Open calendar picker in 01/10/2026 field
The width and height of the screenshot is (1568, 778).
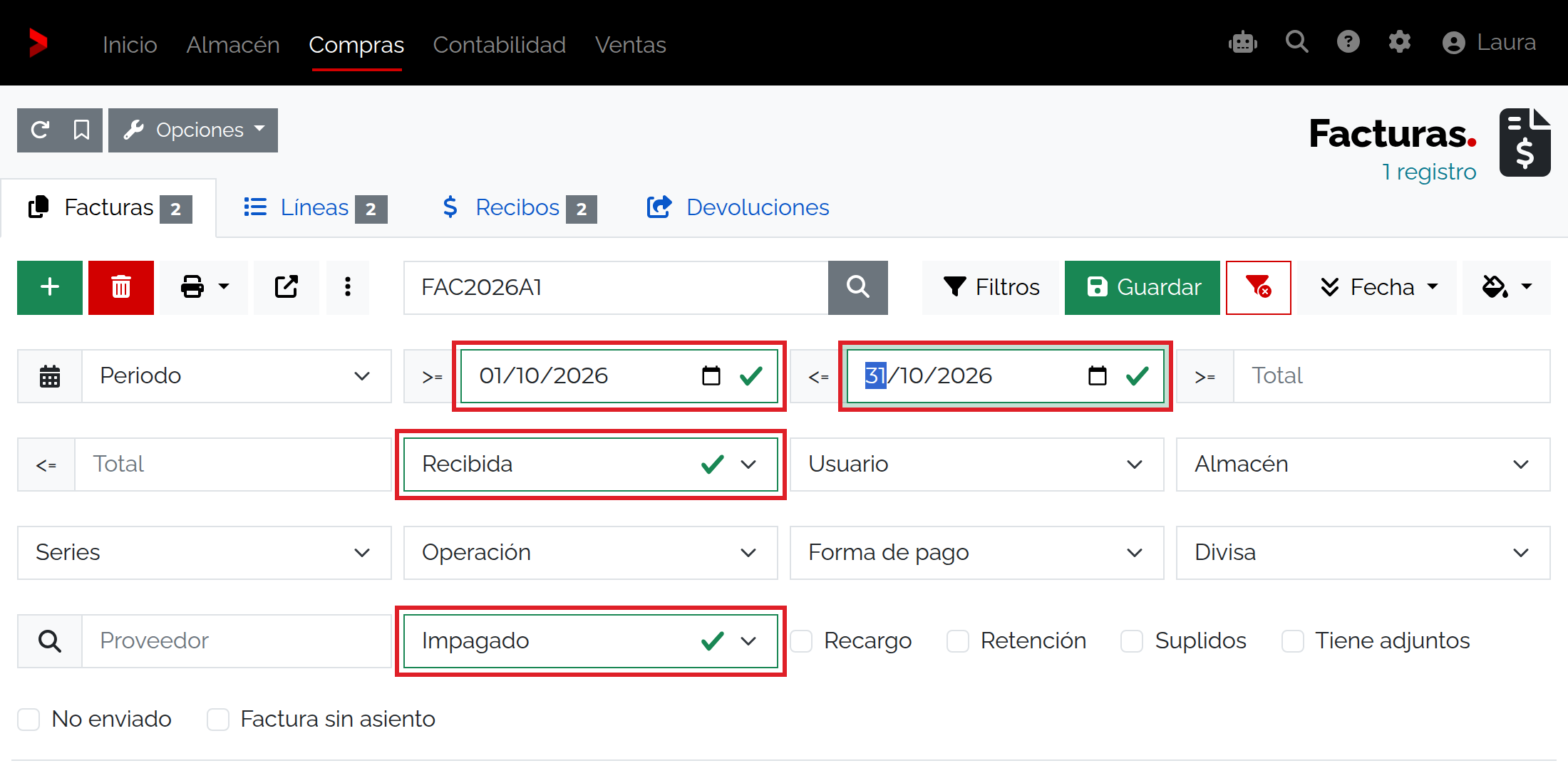(711, 375)
